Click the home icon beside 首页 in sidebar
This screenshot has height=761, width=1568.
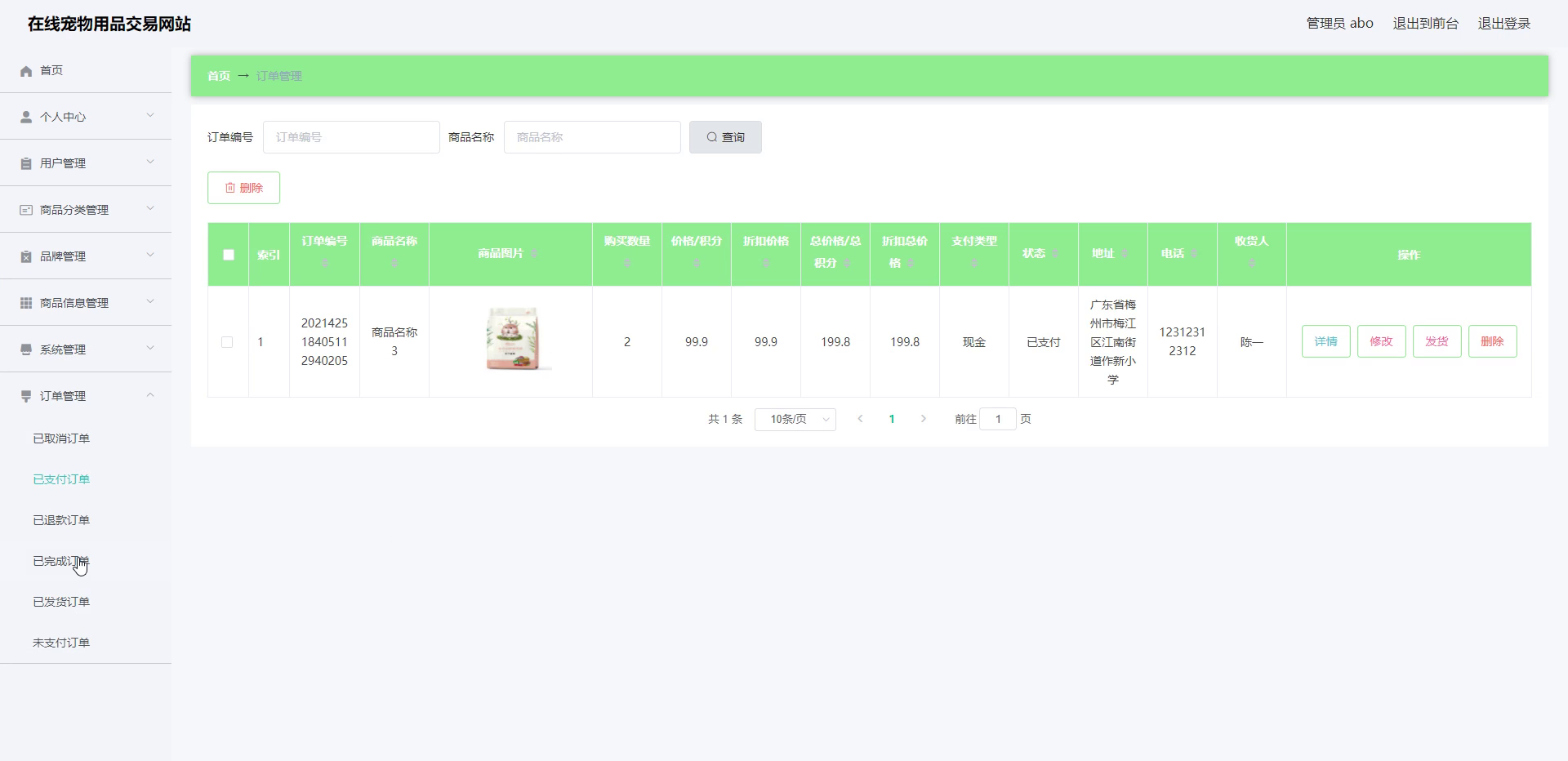tap(26, 71)
